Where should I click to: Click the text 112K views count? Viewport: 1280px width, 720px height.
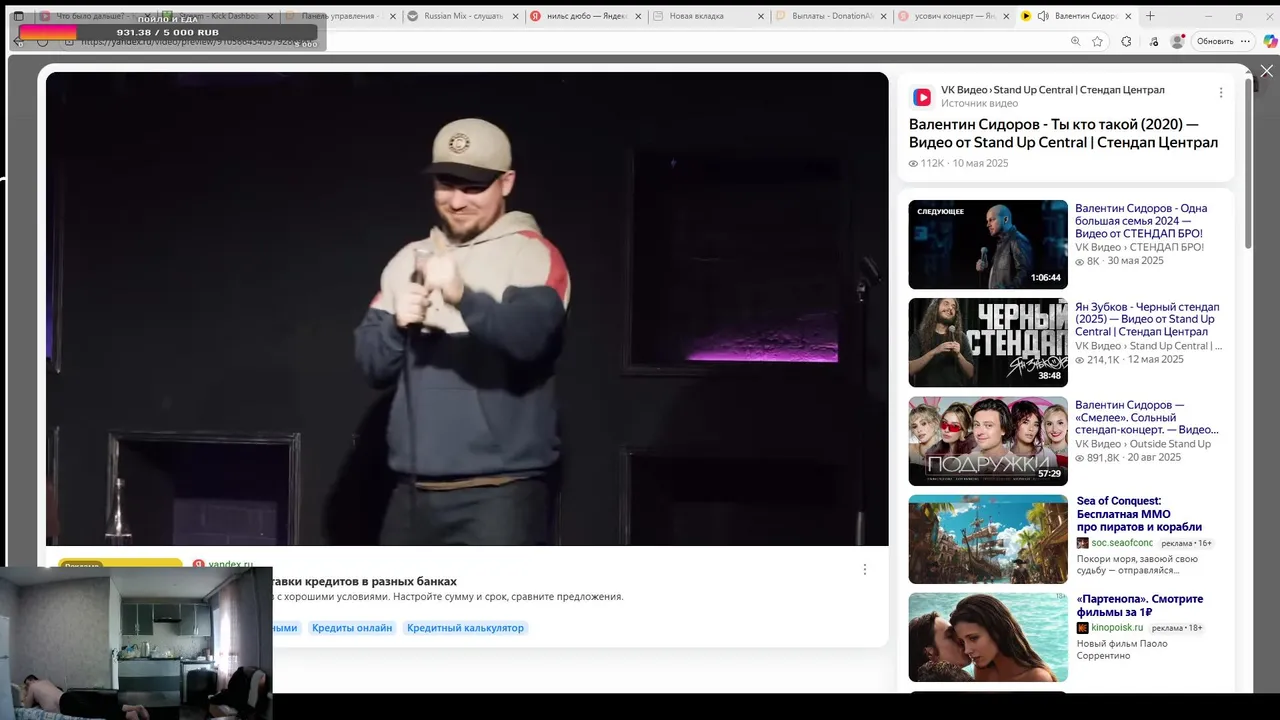[932, 163]
